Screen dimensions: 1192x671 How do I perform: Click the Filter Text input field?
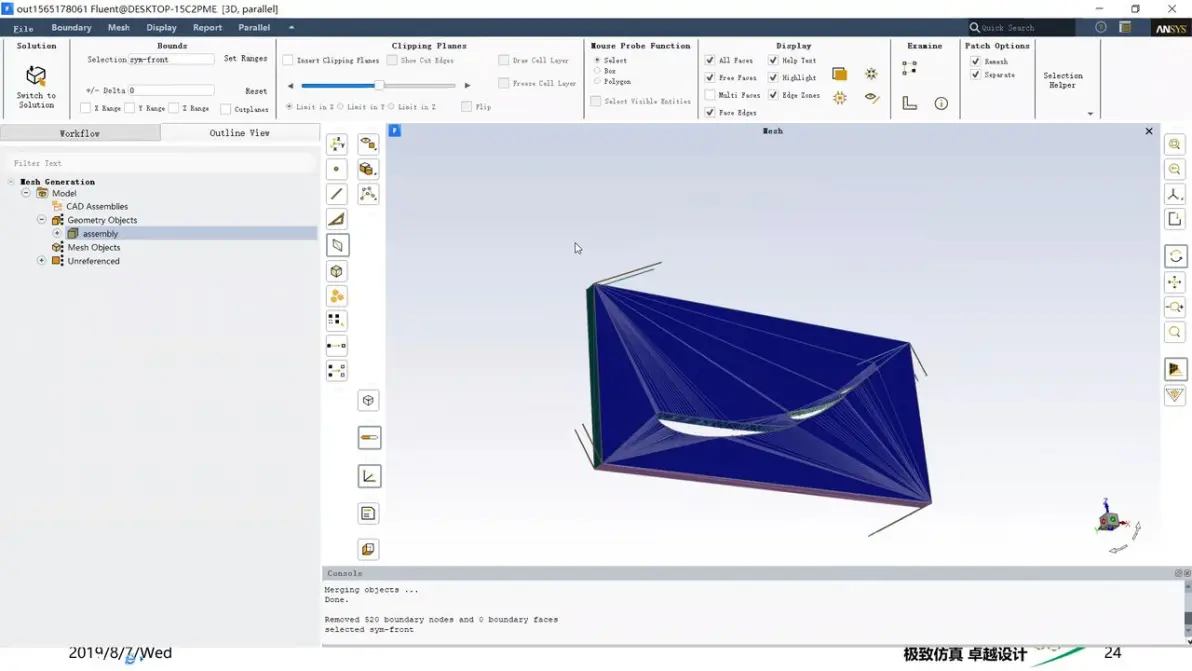click(161, 163)
